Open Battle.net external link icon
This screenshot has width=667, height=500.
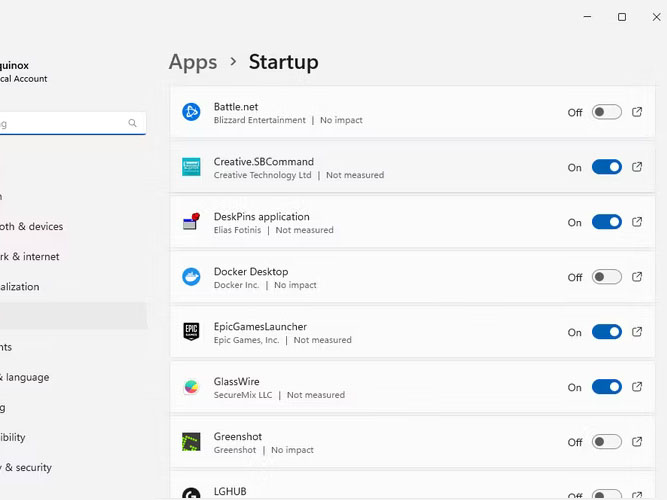(x=637, y=112)
